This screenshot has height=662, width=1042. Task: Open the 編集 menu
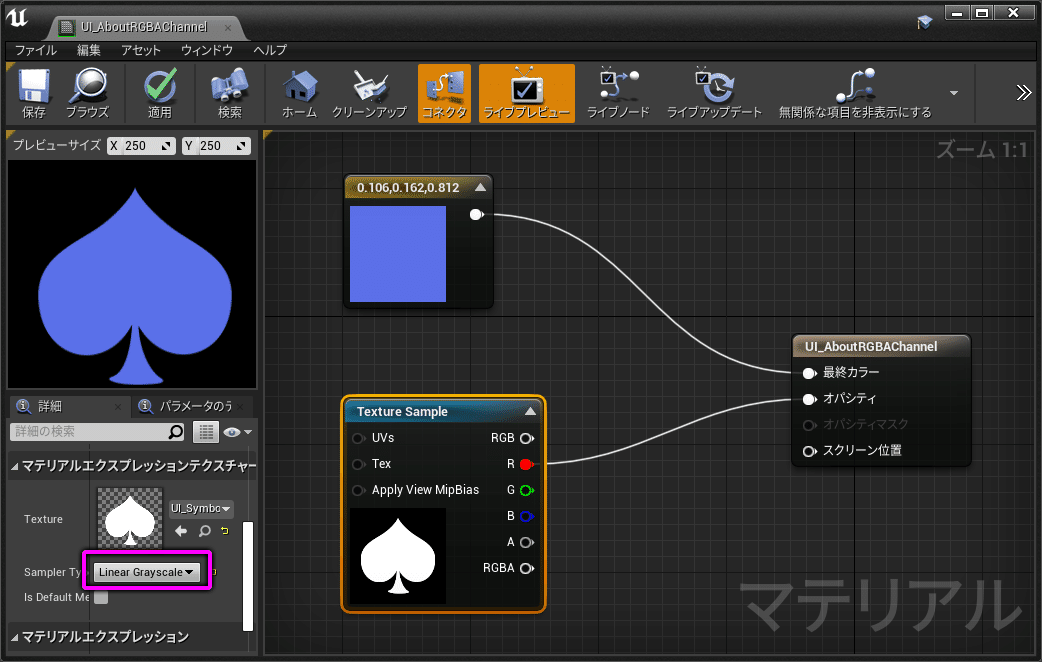88,51
